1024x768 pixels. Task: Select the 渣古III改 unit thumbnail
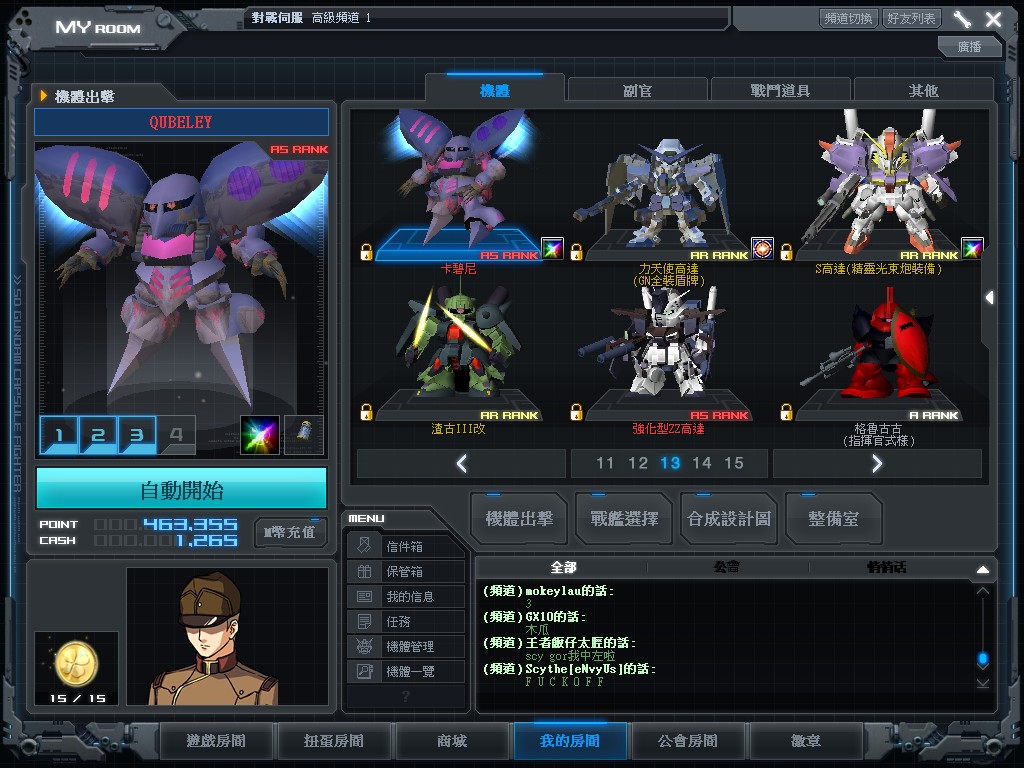click(460, 349)
